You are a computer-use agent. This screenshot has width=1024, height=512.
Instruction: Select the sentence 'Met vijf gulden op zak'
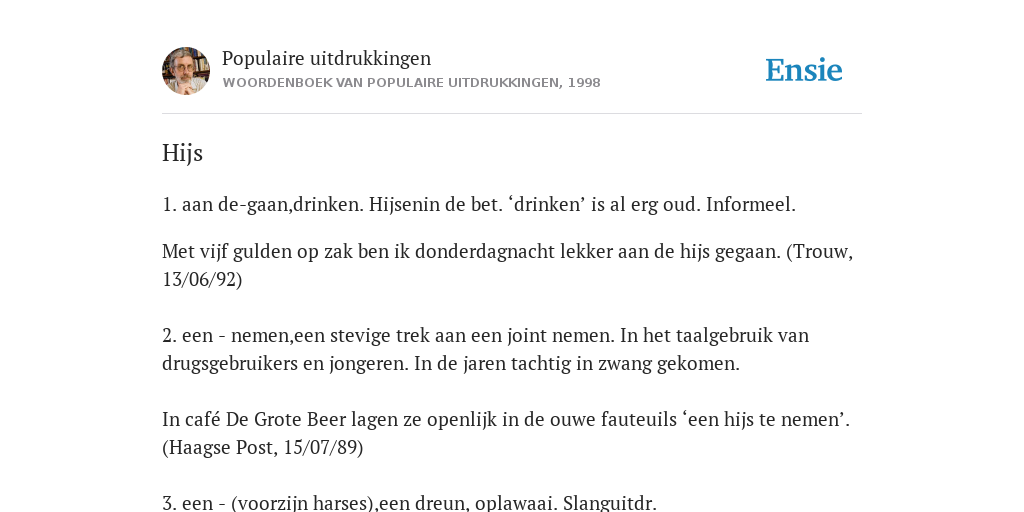pos(507,251)
